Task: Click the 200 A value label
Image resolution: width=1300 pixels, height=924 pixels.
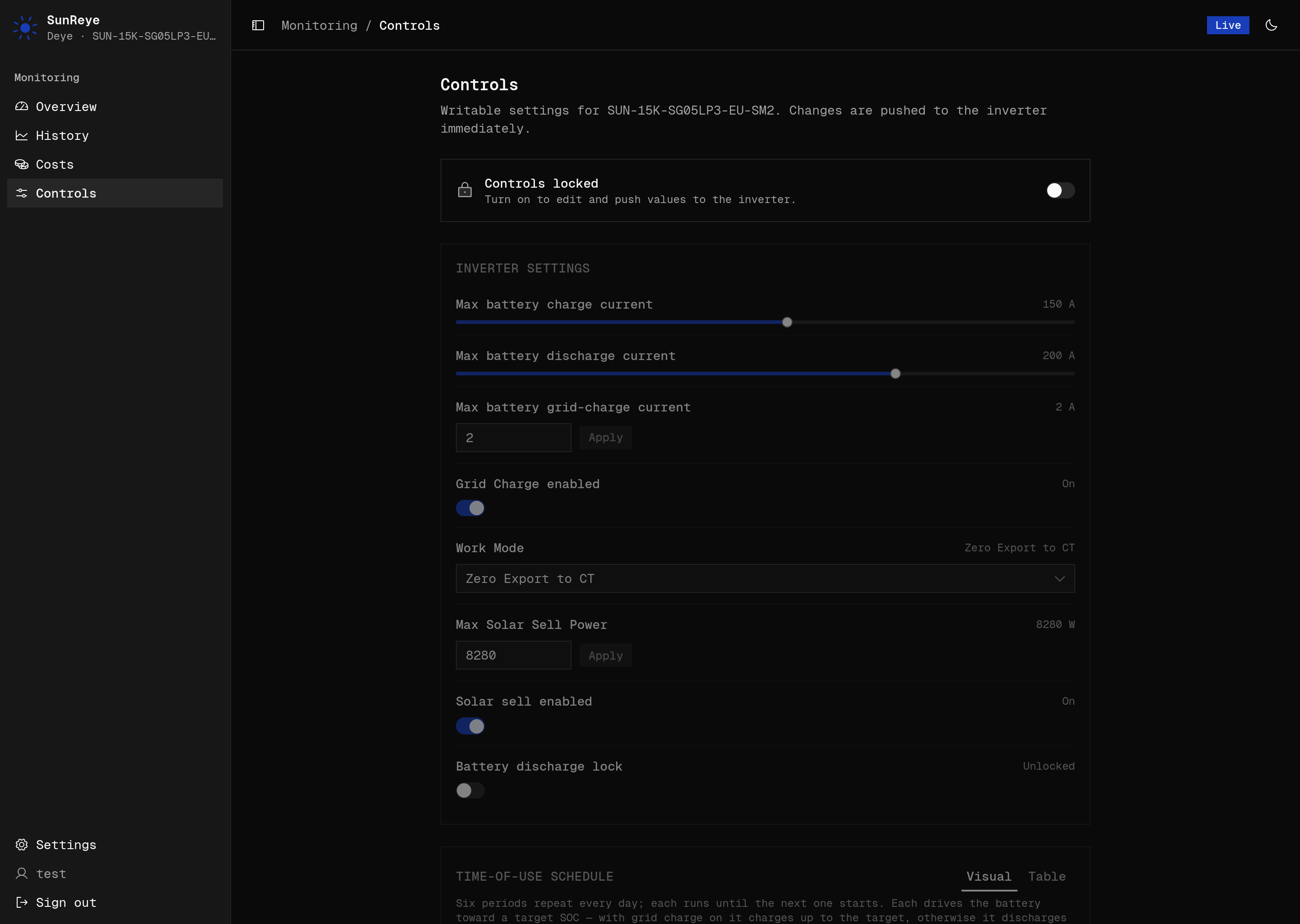Action: 1058,356
